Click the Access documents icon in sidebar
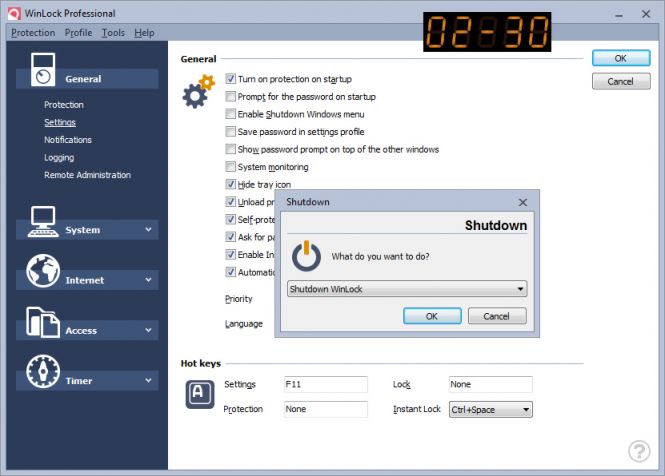This screenshot has height=476, width=665. pos(43,322)
